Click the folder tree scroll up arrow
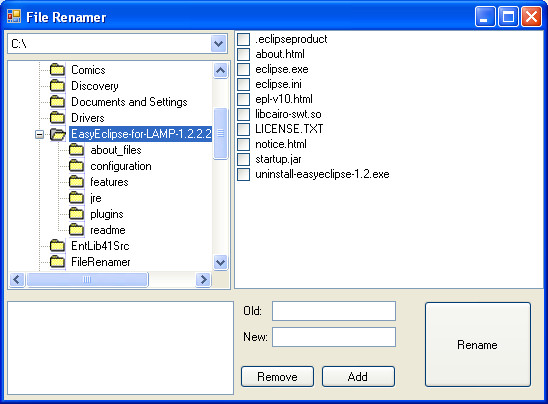Screen dimensions: 548x404 221,71
